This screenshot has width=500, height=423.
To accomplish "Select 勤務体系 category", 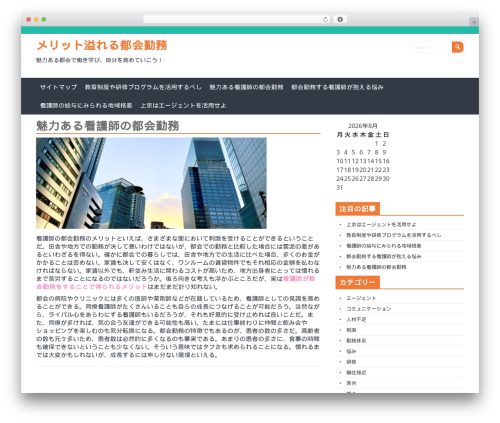I will click(356, 341).
